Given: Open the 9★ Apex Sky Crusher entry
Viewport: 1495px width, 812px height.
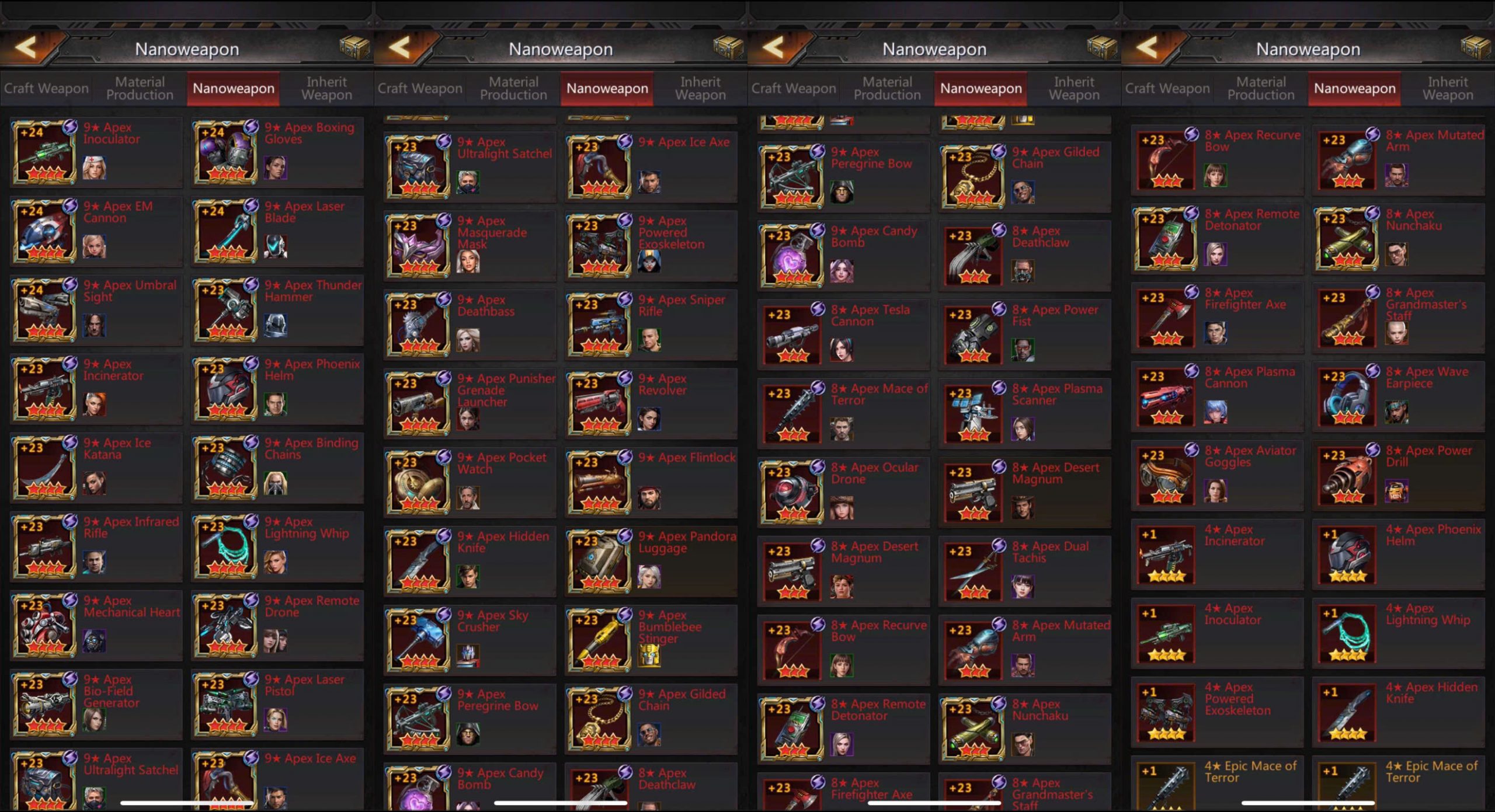Looking at the screenshot, I should tap(470, 640).
